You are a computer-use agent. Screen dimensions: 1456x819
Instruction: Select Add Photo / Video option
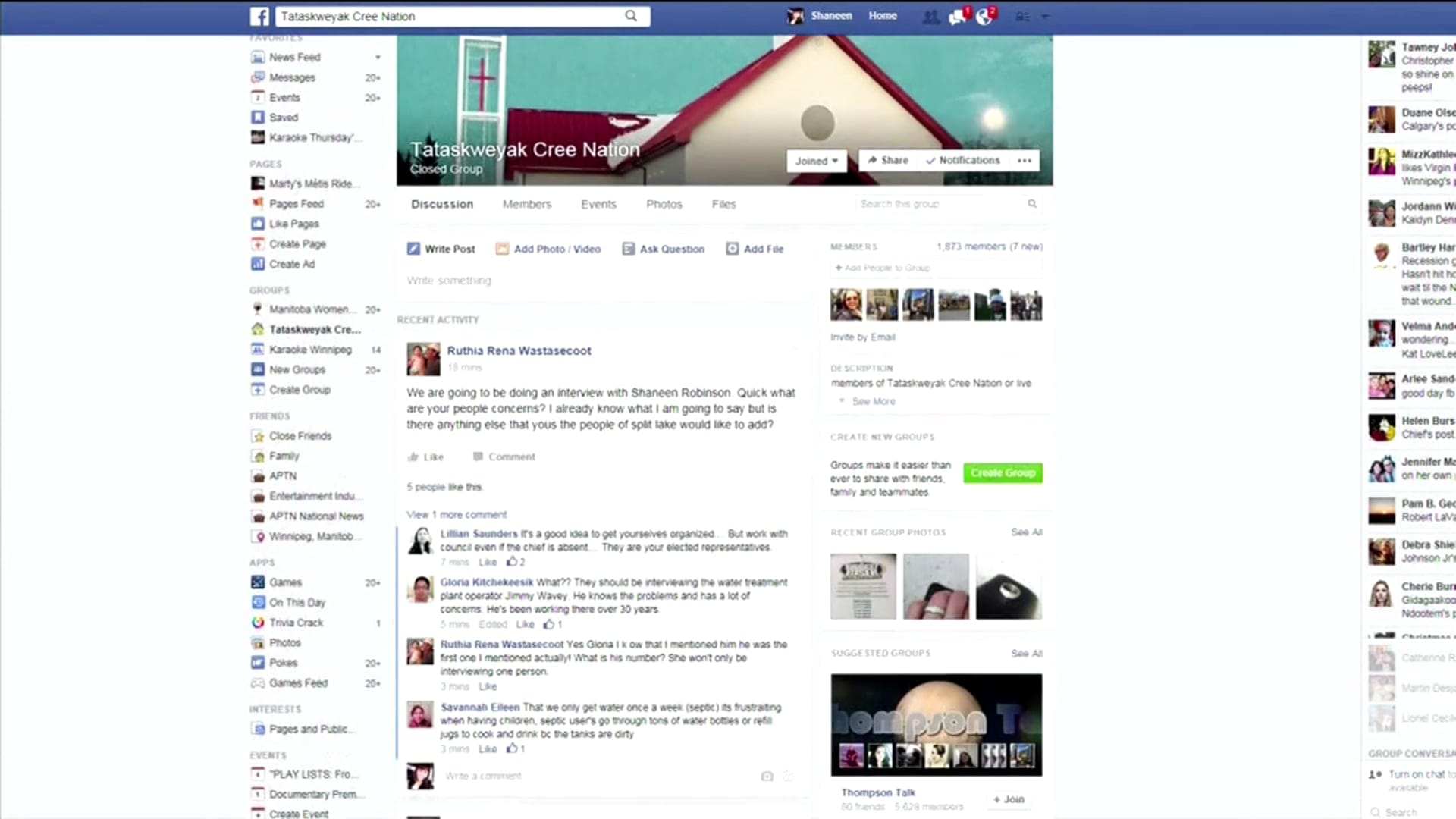[548, 249]
